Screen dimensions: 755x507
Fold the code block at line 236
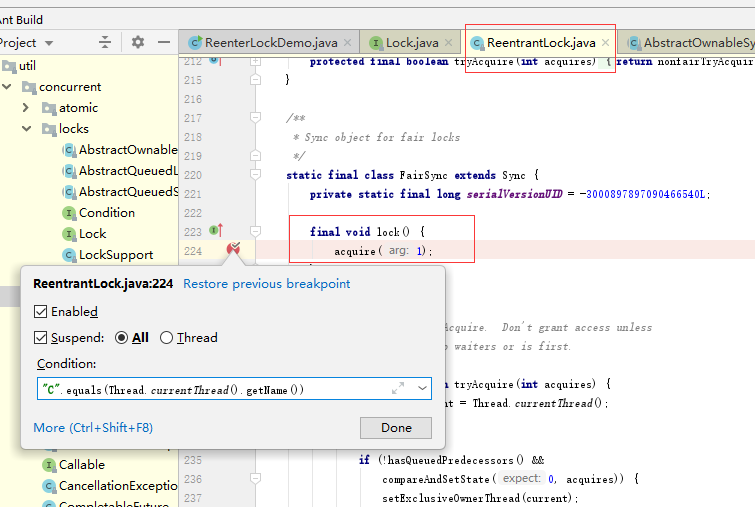point(256,478)
